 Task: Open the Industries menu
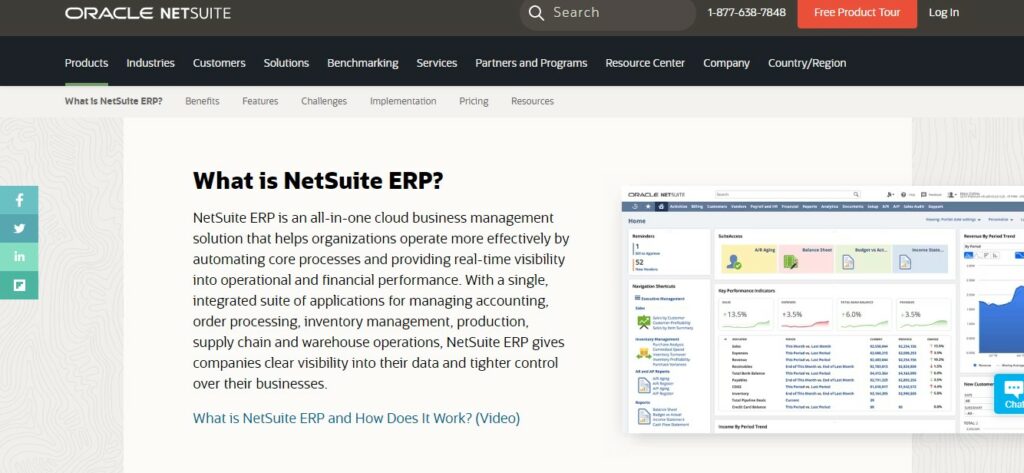pos(150,63)
